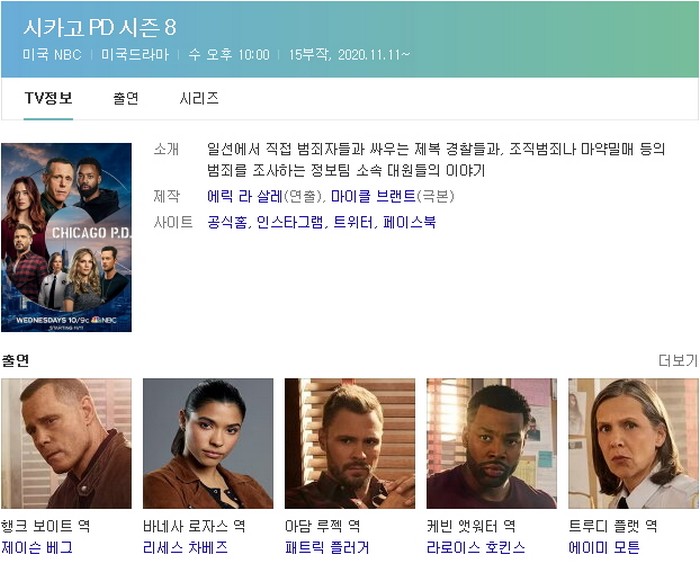700x564 pixels.
Task: Open the 트위터 link
Action: tap(353, 222)
